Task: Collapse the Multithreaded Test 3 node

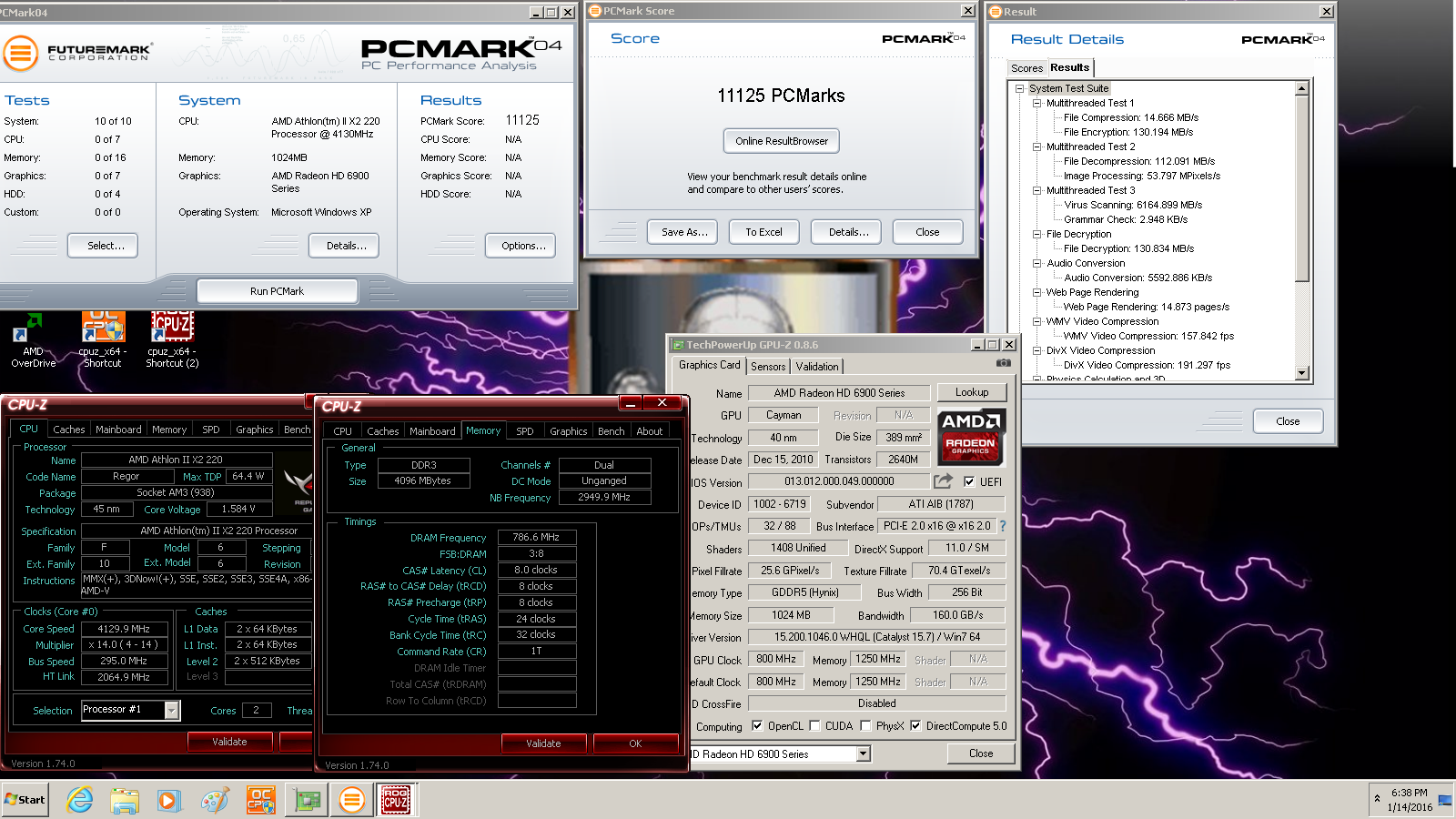Action: 1036,190
